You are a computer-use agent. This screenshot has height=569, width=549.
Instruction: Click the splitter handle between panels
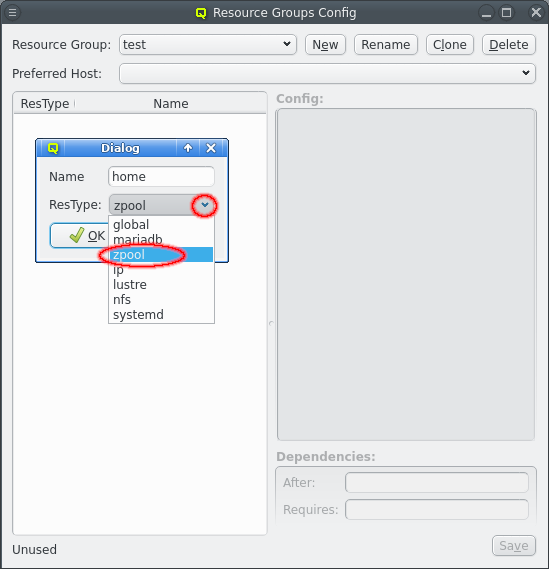click(271, 323)
